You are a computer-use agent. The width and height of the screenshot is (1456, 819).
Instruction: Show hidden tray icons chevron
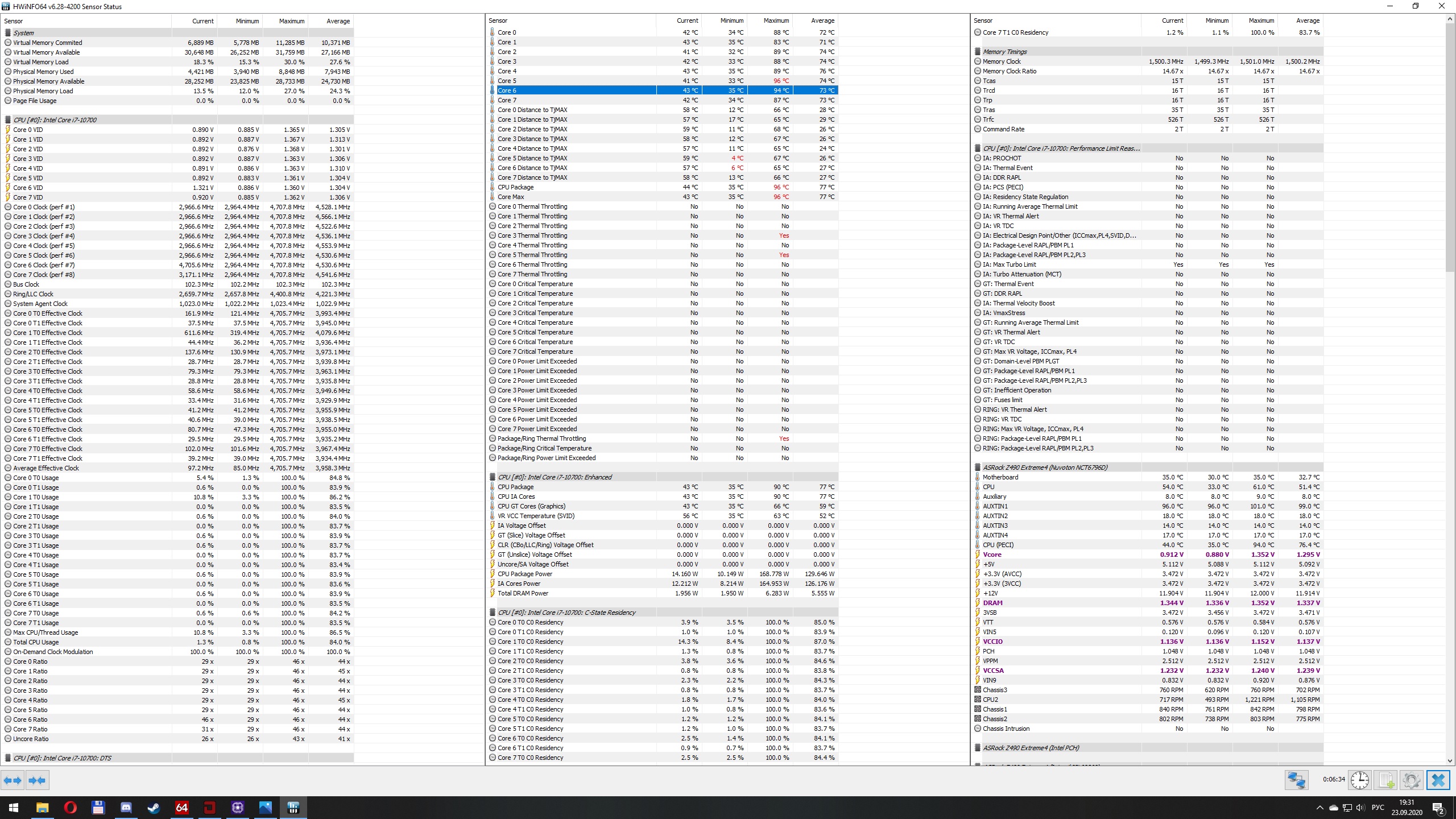(x=1319, y=808)
